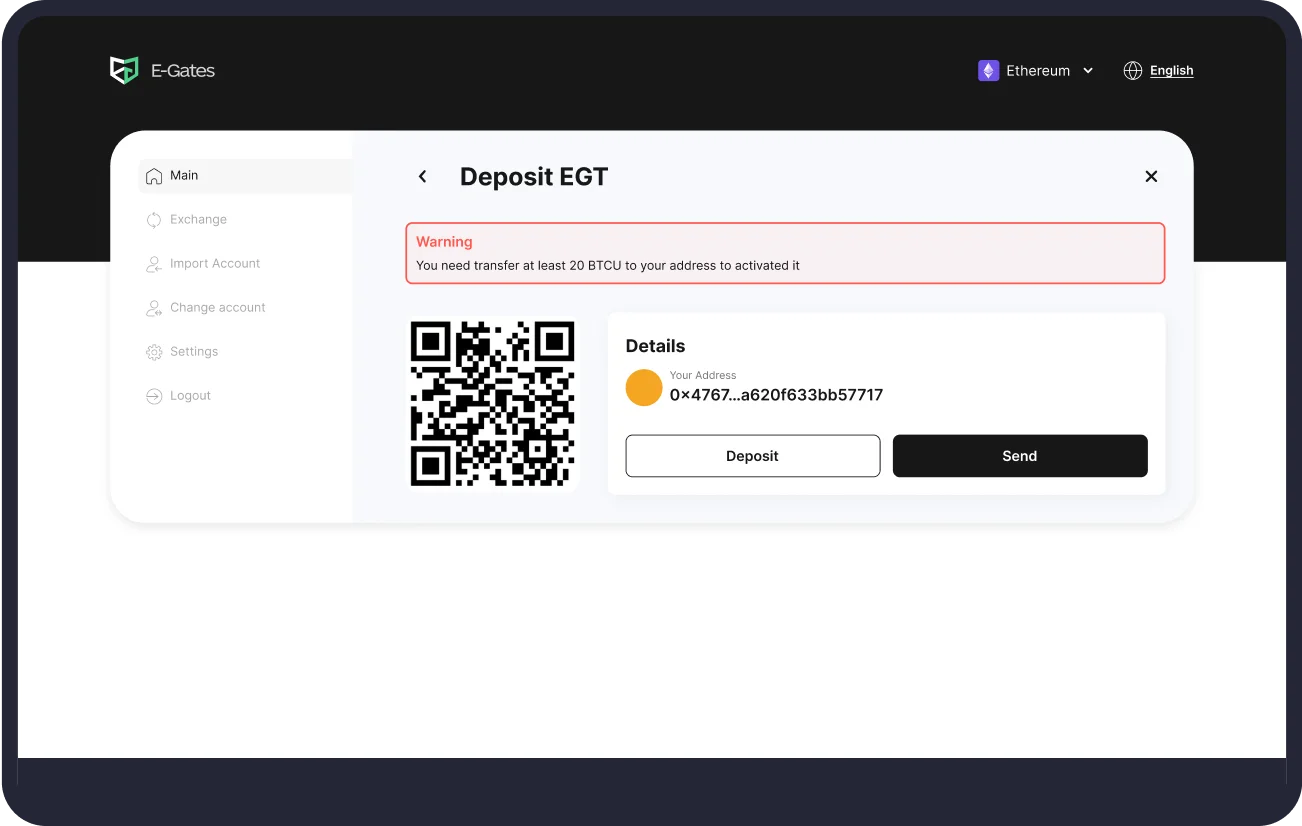Click the Exchange arrows icon

tap(154, 220)
